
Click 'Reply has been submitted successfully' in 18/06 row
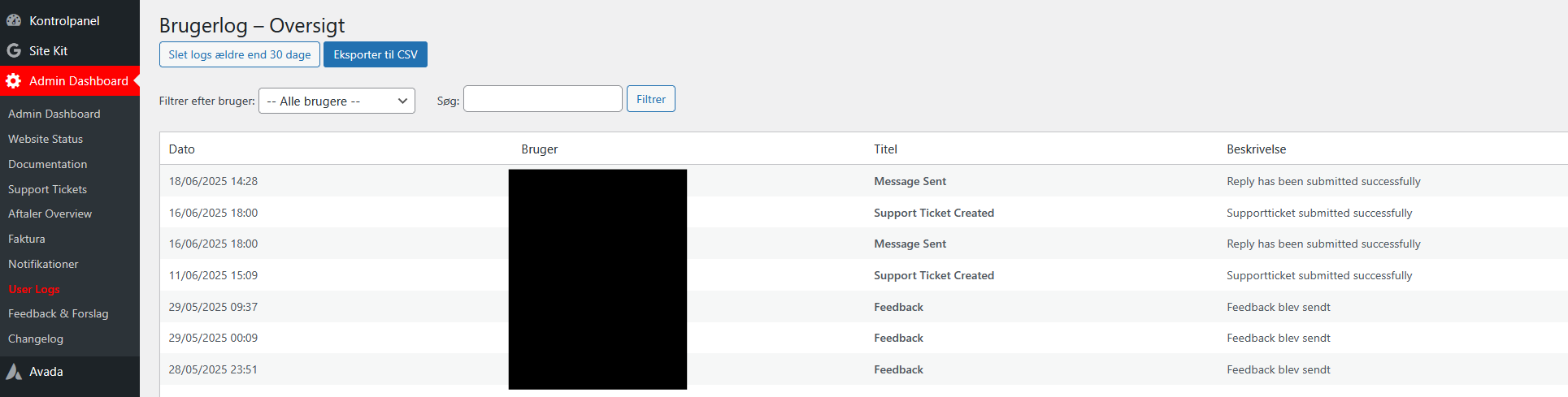coord(1324,181)
